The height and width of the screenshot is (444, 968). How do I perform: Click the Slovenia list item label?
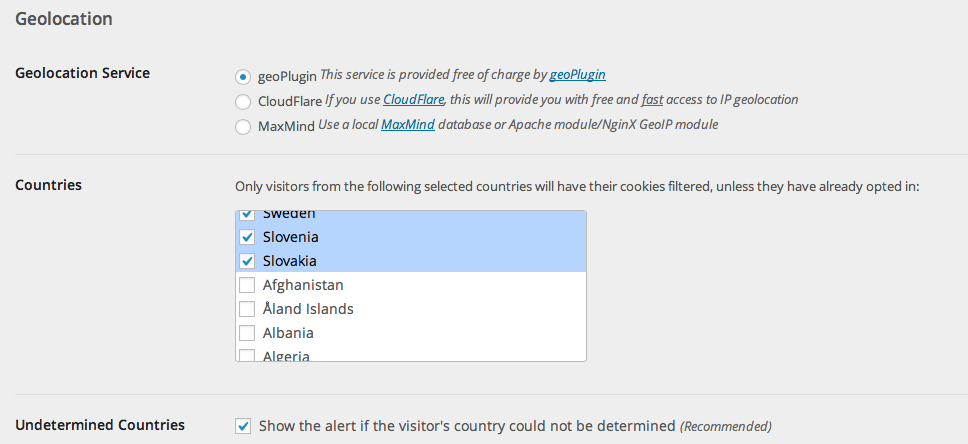pyautogui.click(x=291, y=237)
